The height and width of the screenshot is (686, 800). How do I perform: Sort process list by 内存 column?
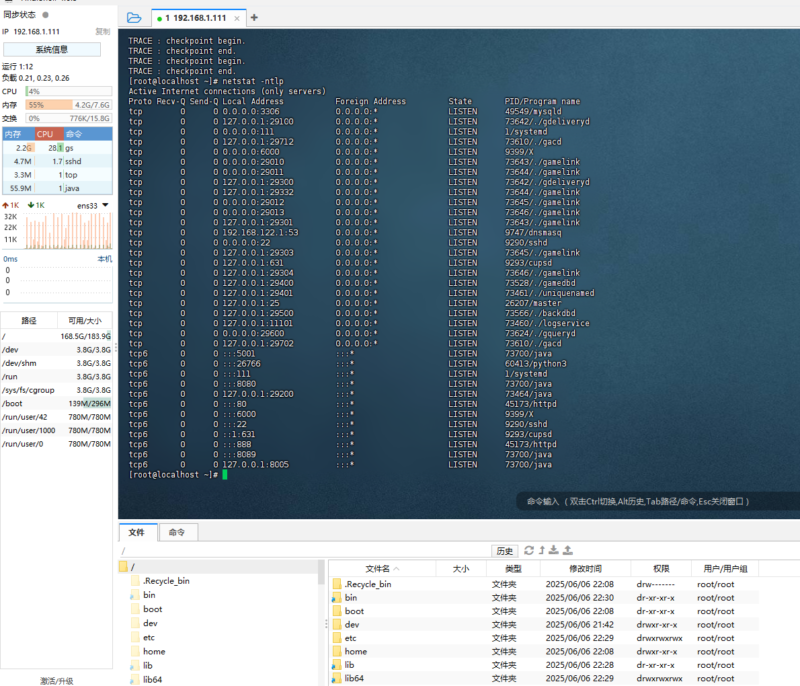[14, 134]
